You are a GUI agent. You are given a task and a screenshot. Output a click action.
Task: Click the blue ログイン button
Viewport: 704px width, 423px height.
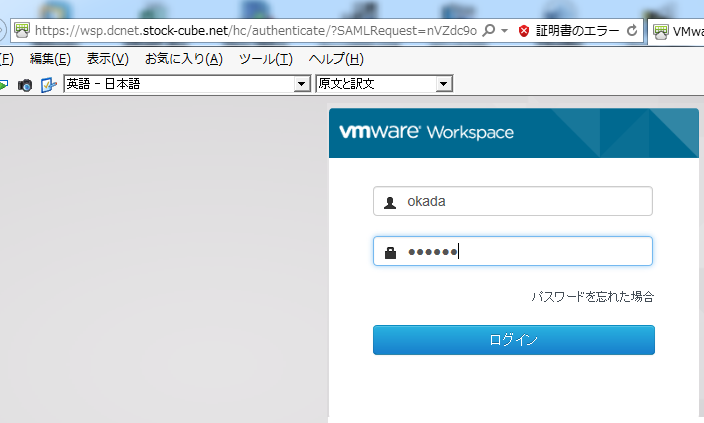(x=513, y=340)
